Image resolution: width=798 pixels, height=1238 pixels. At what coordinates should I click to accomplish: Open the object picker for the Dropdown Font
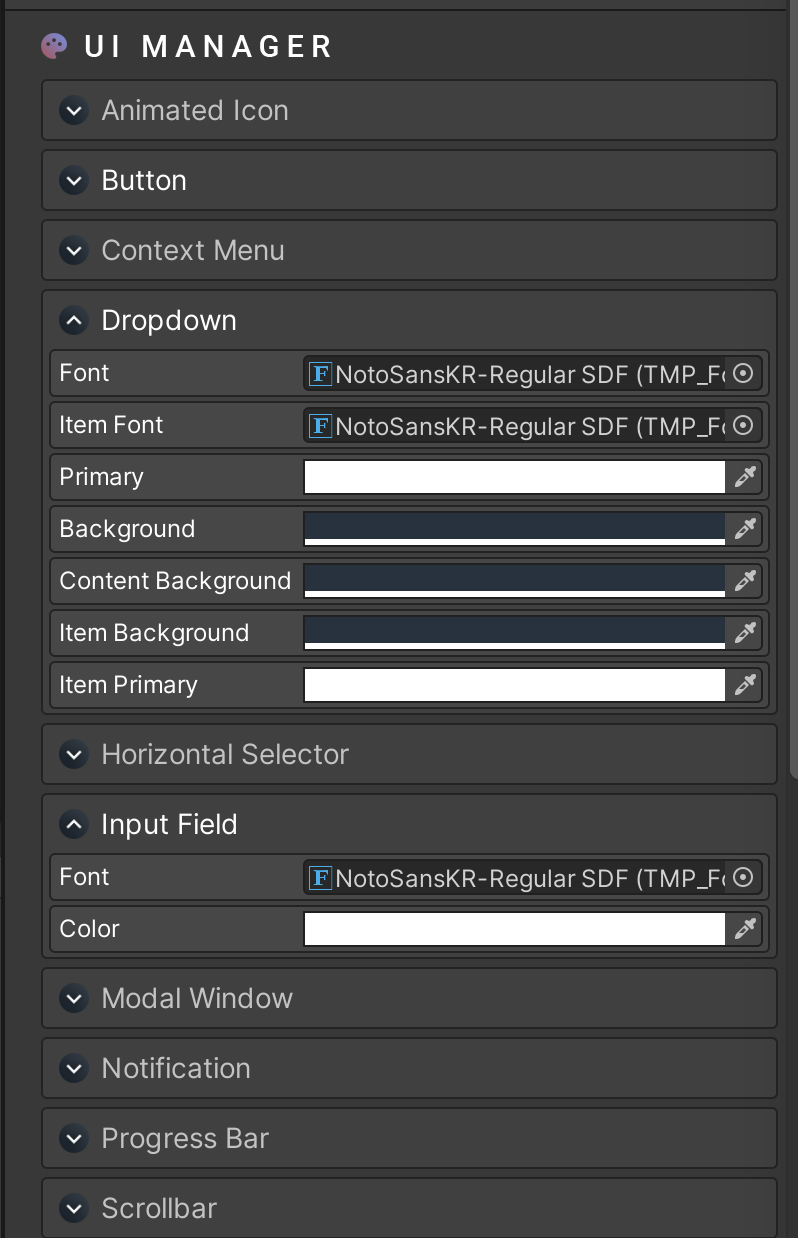click(x=742, y=373)
